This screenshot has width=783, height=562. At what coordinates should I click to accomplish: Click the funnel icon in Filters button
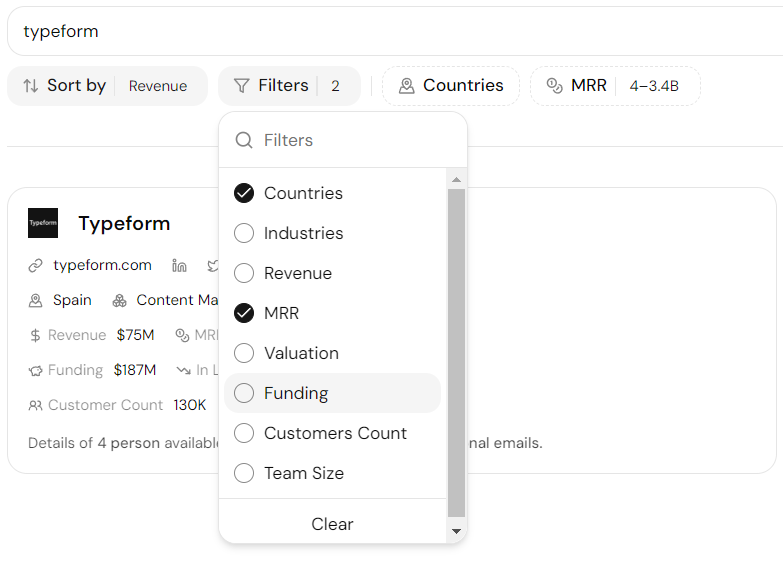point(242,86)
